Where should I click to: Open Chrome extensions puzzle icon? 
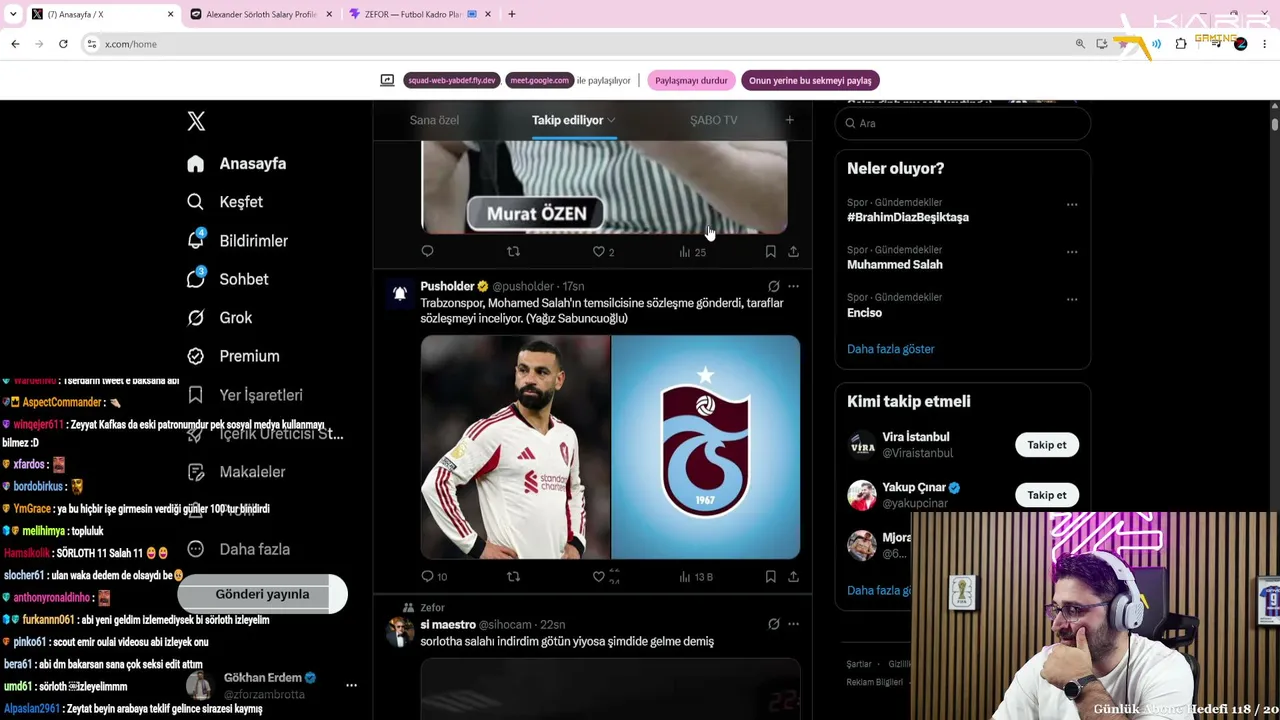[x=1181, y=44]
